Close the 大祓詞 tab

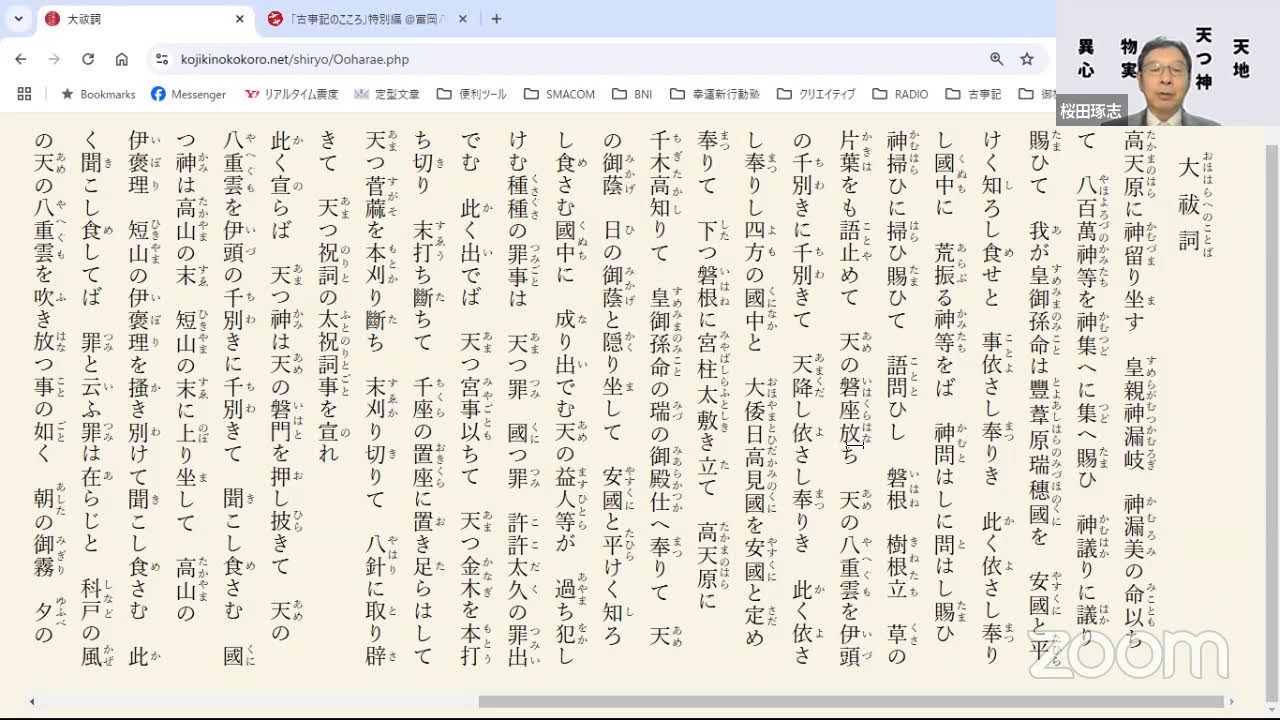point(240,19)
